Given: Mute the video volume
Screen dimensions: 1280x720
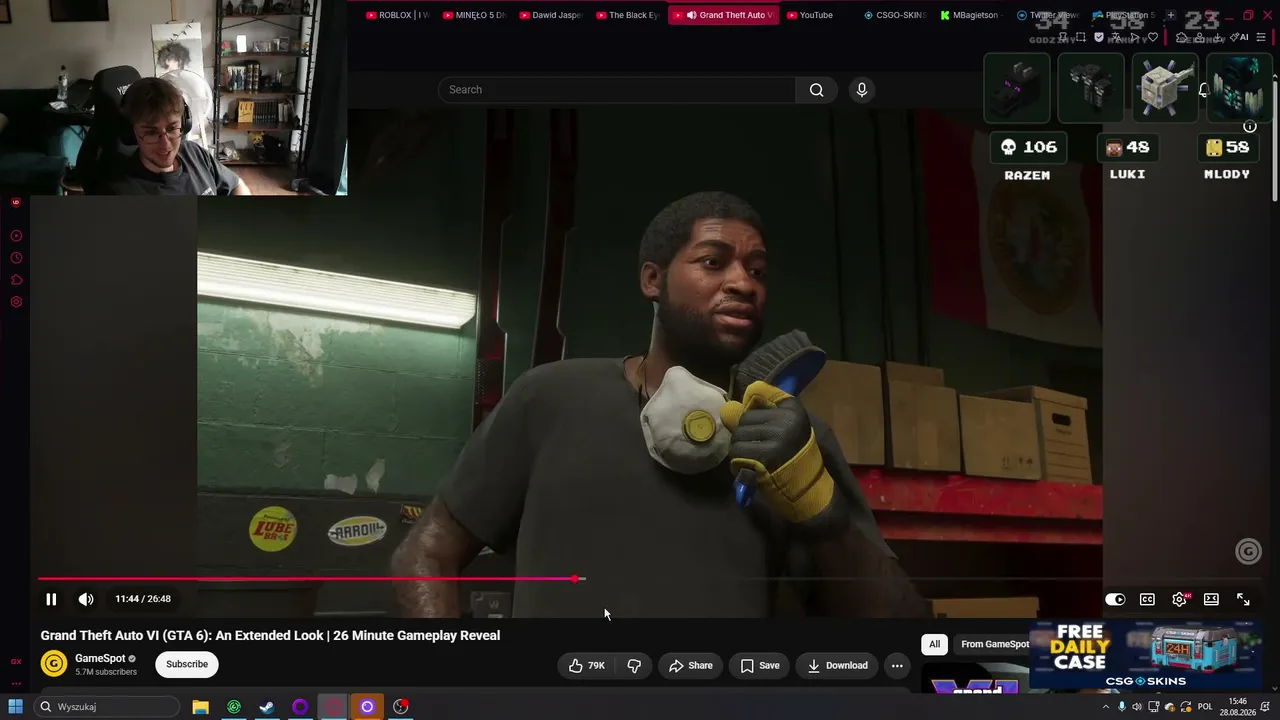Looking at the screenshot, I should [86, 599].
